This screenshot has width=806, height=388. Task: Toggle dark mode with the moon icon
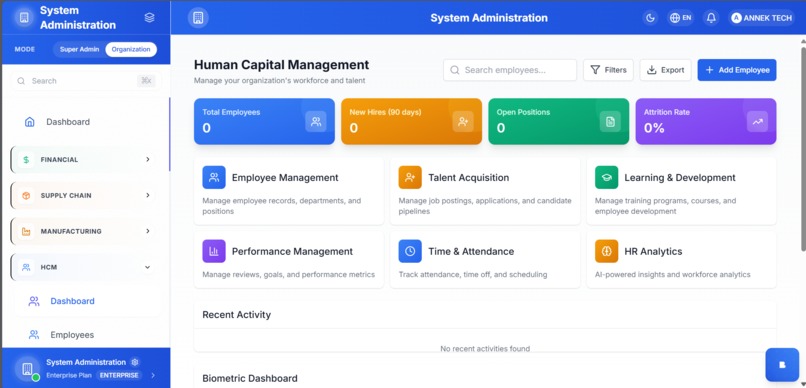coord(651,18)
